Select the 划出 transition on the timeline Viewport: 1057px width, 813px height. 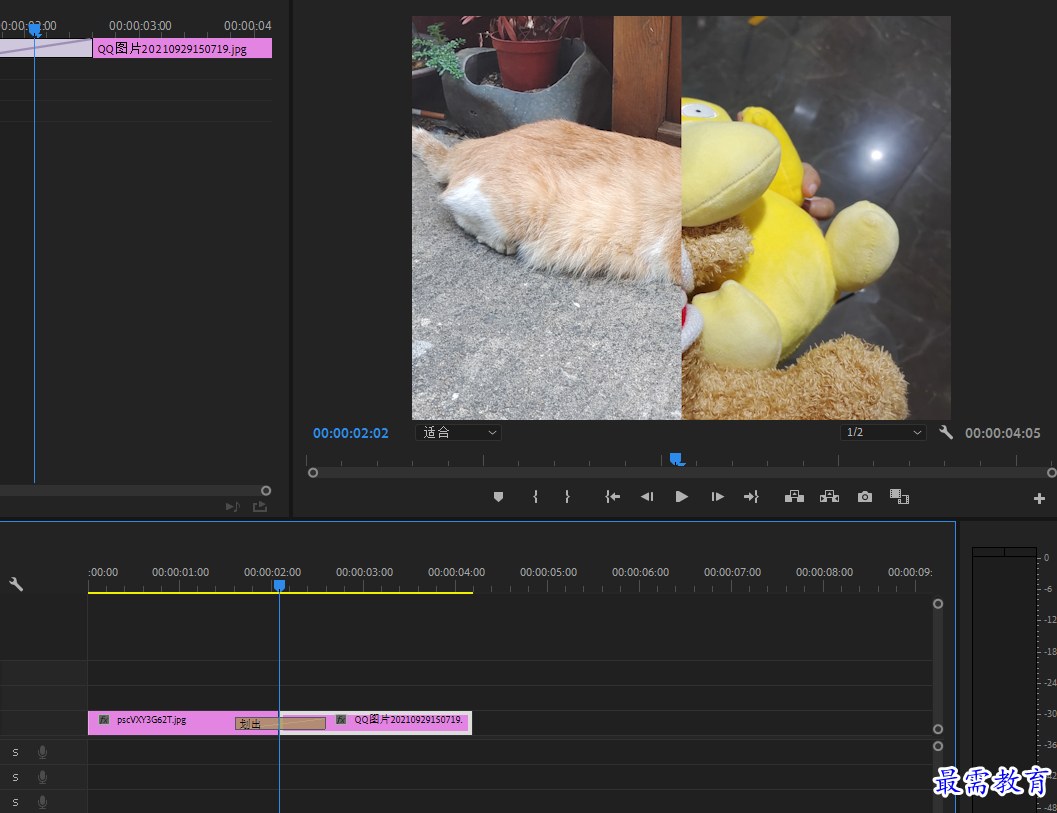(280, 723)
